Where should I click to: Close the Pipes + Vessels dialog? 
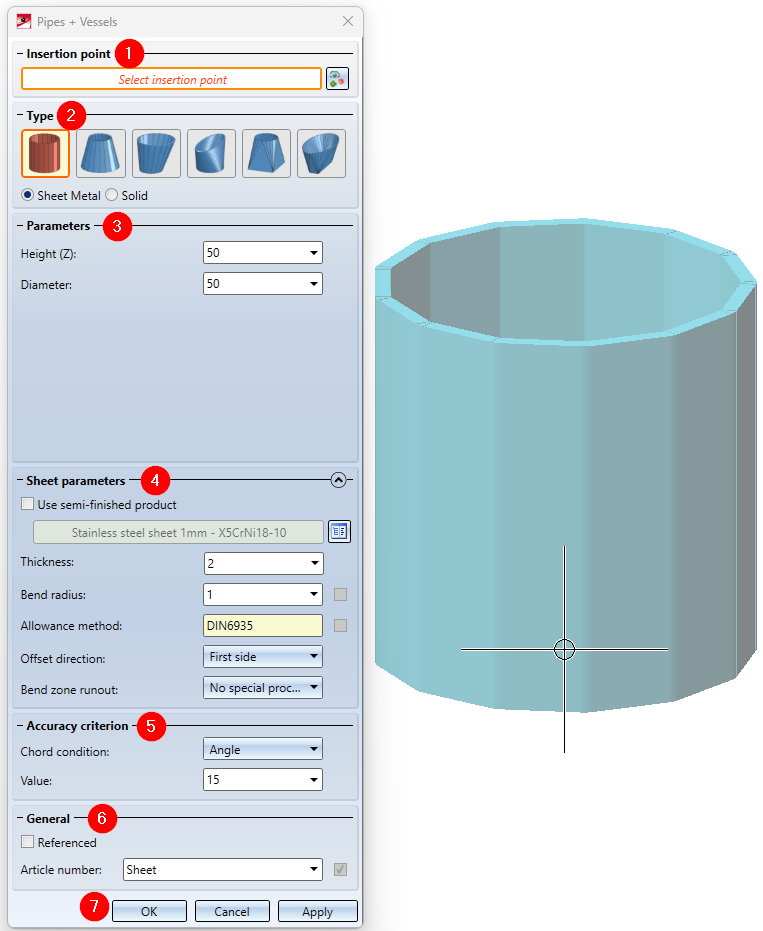pos(348,21)
